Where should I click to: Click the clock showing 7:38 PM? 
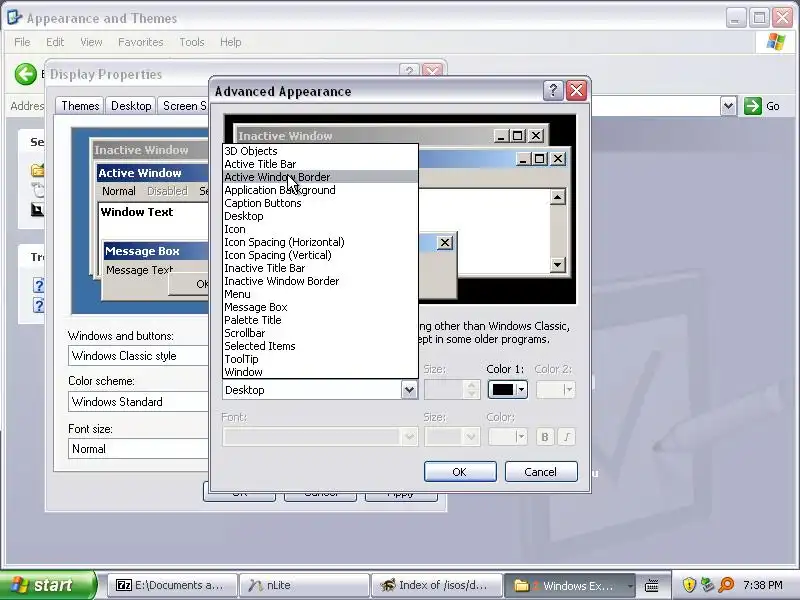coord(763,585)
